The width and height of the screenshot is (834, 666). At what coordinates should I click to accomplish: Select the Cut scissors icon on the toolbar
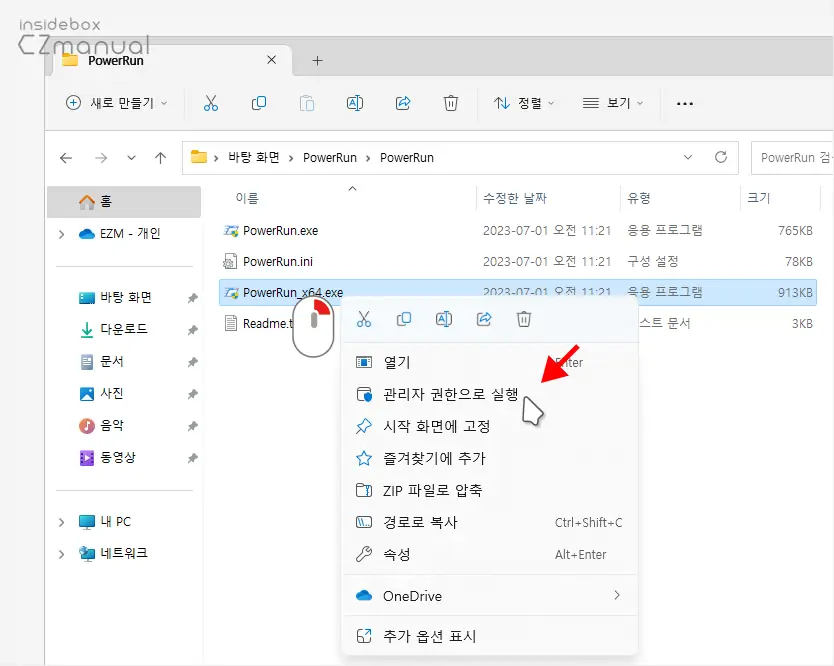(212, 103)
